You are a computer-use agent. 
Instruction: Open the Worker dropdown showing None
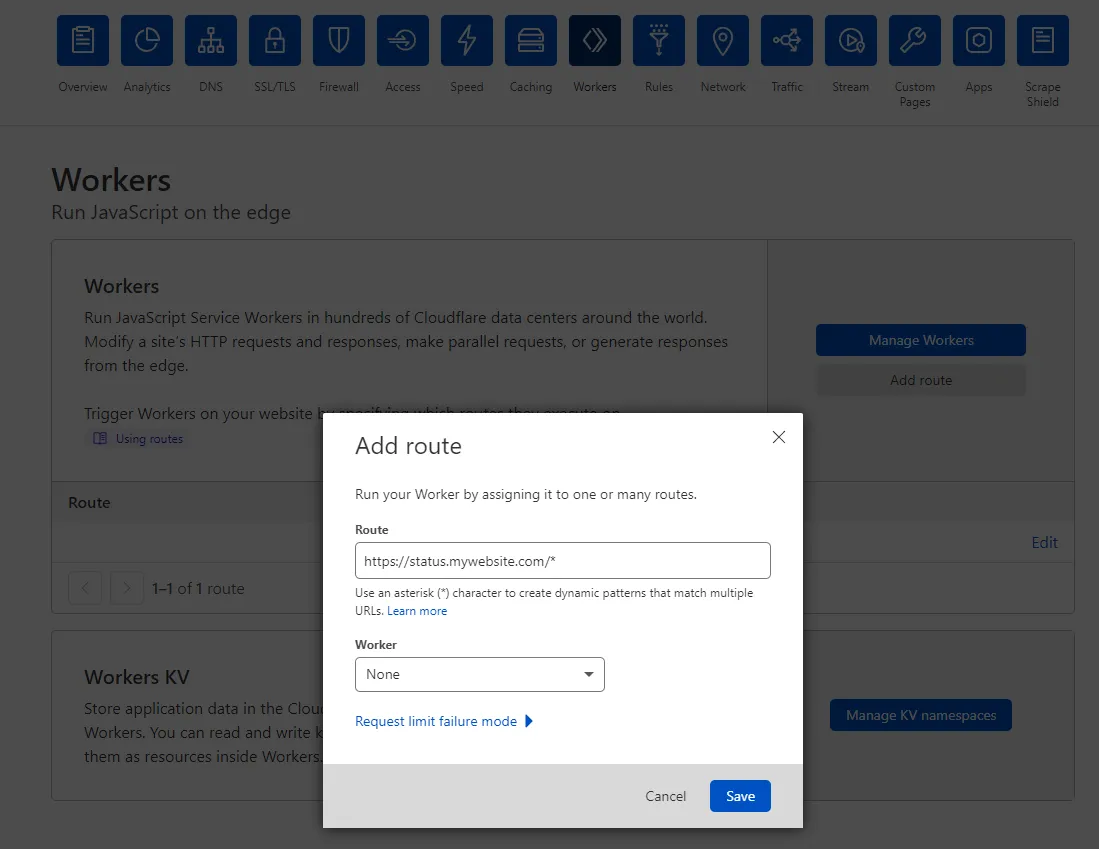coord(479,674)
